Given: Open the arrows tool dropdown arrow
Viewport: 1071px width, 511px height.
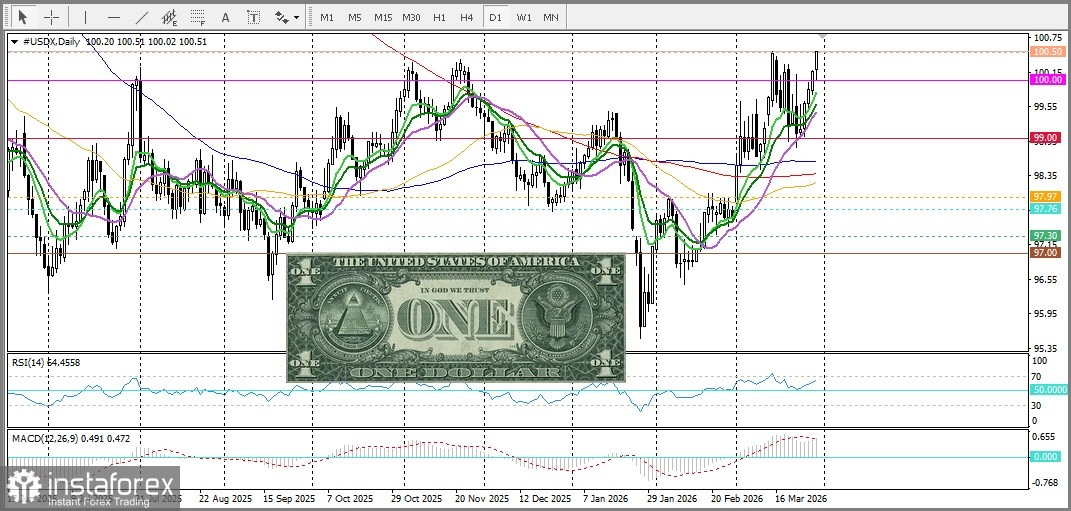Looking at the screenshot, I should 296,18.
